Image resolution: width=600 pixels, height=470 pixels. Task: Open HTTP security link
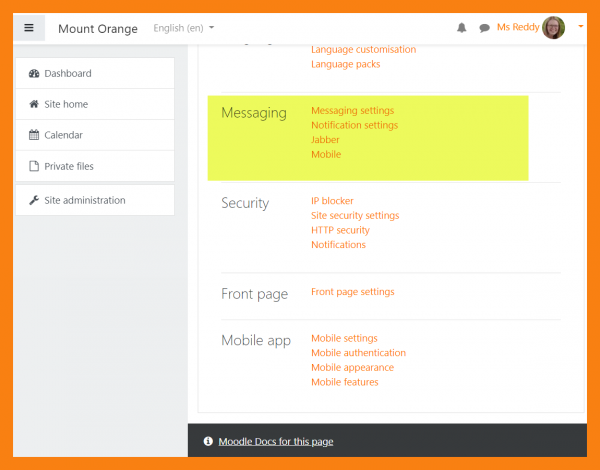pos(340,230)
